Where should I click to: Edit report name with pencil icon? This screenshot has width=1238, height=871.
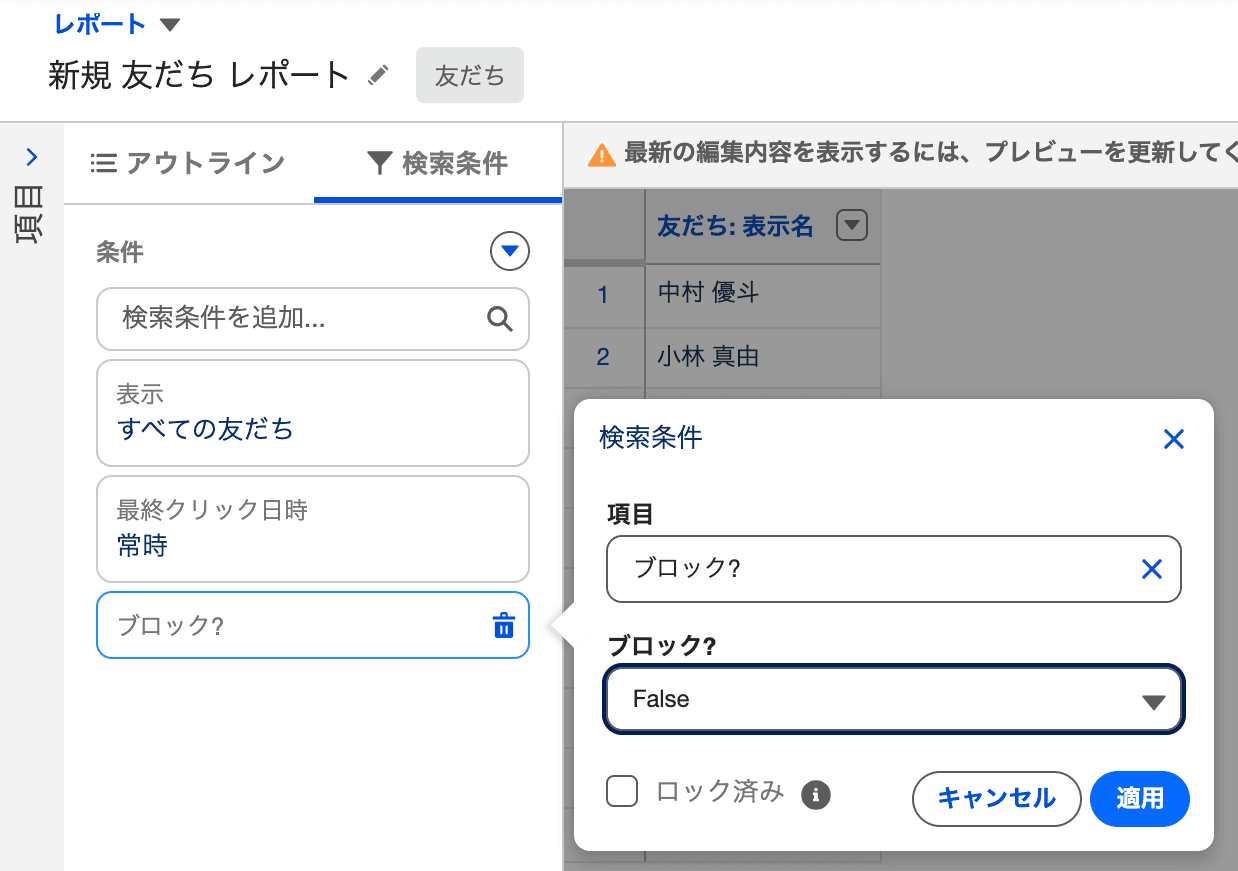pyautogui.click(x=378, y=75)
